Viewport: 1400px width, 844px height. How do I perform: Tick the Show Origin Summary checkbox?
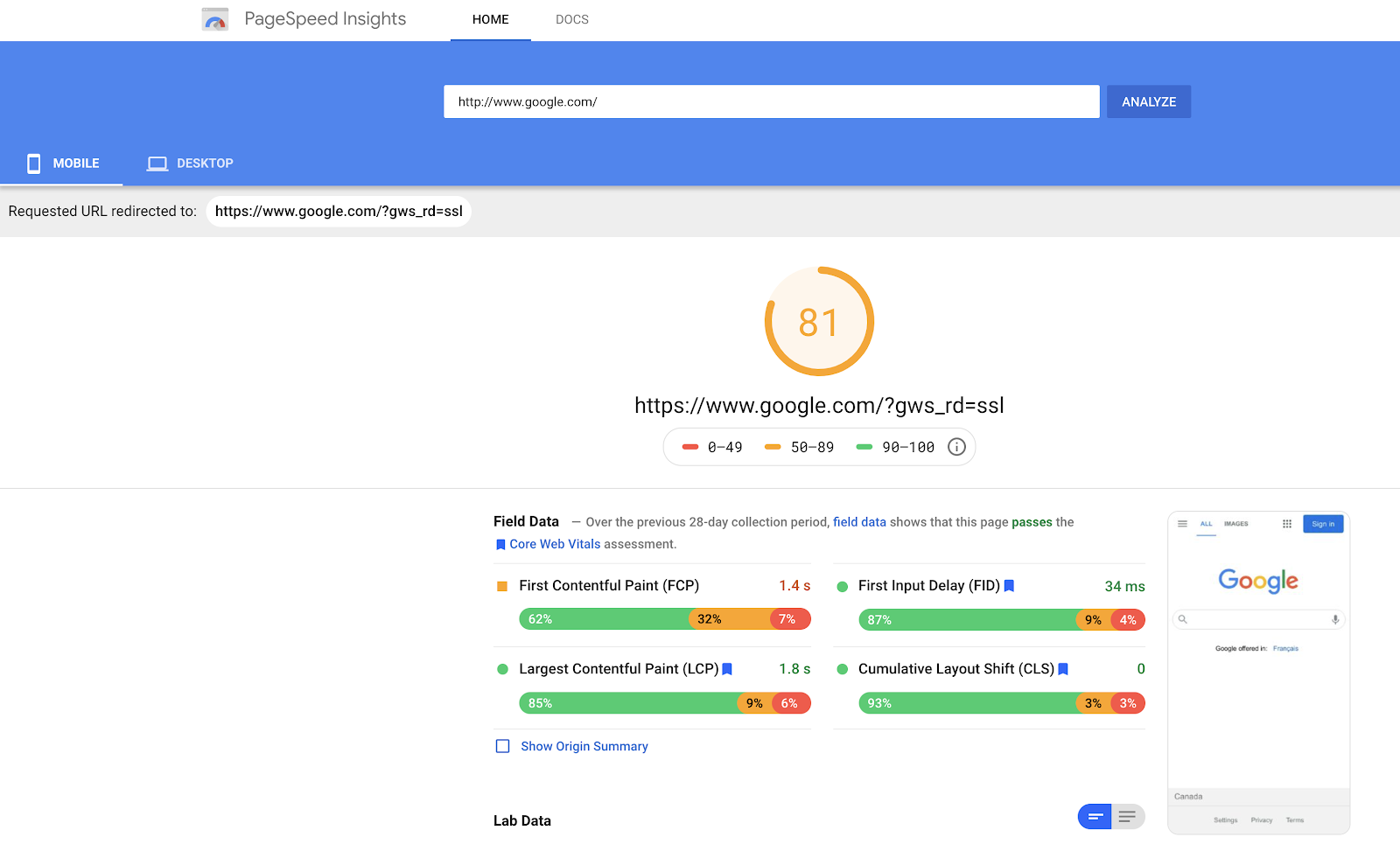pyautogui.click(x=502, y=746)
